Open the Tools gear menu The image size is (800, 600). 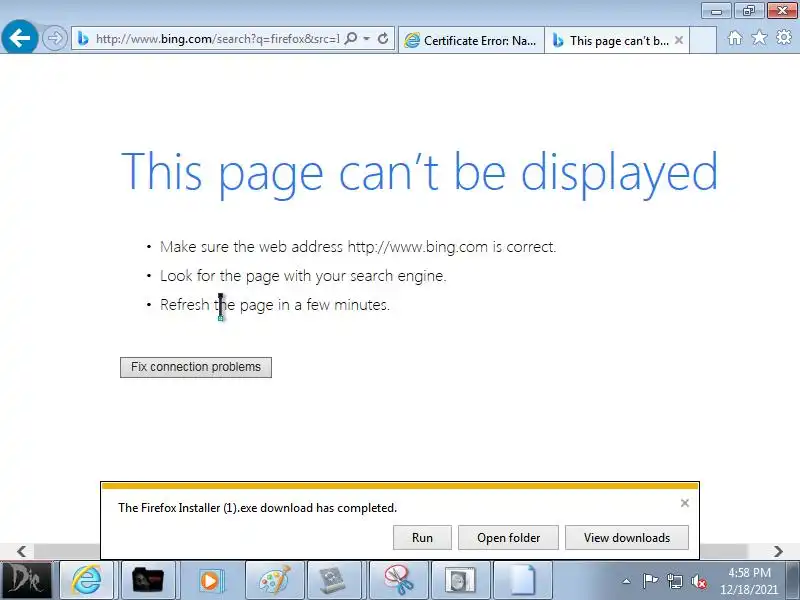[x=784, y=38]
